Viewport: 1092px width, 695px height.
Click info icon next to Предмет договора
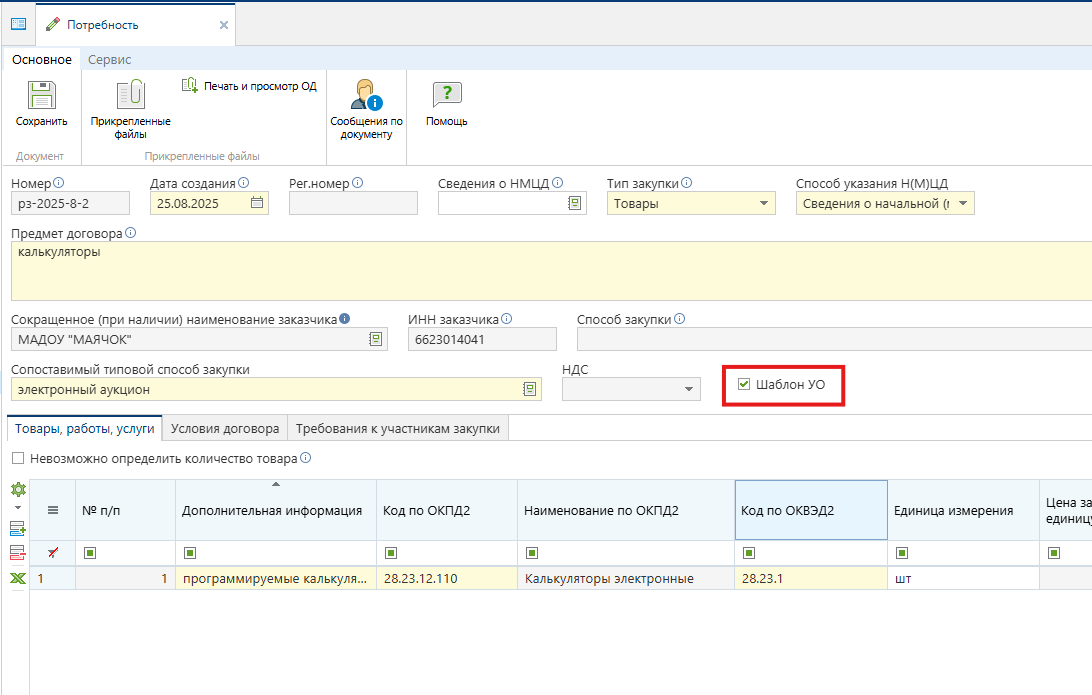(130, 233)
